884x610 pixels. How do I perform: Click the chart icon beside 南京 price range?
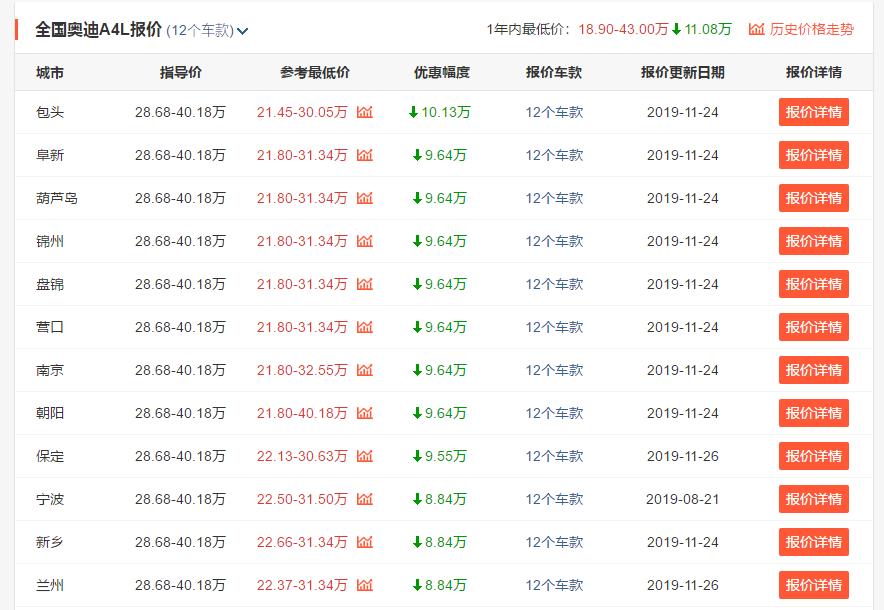tap(365, 369)
